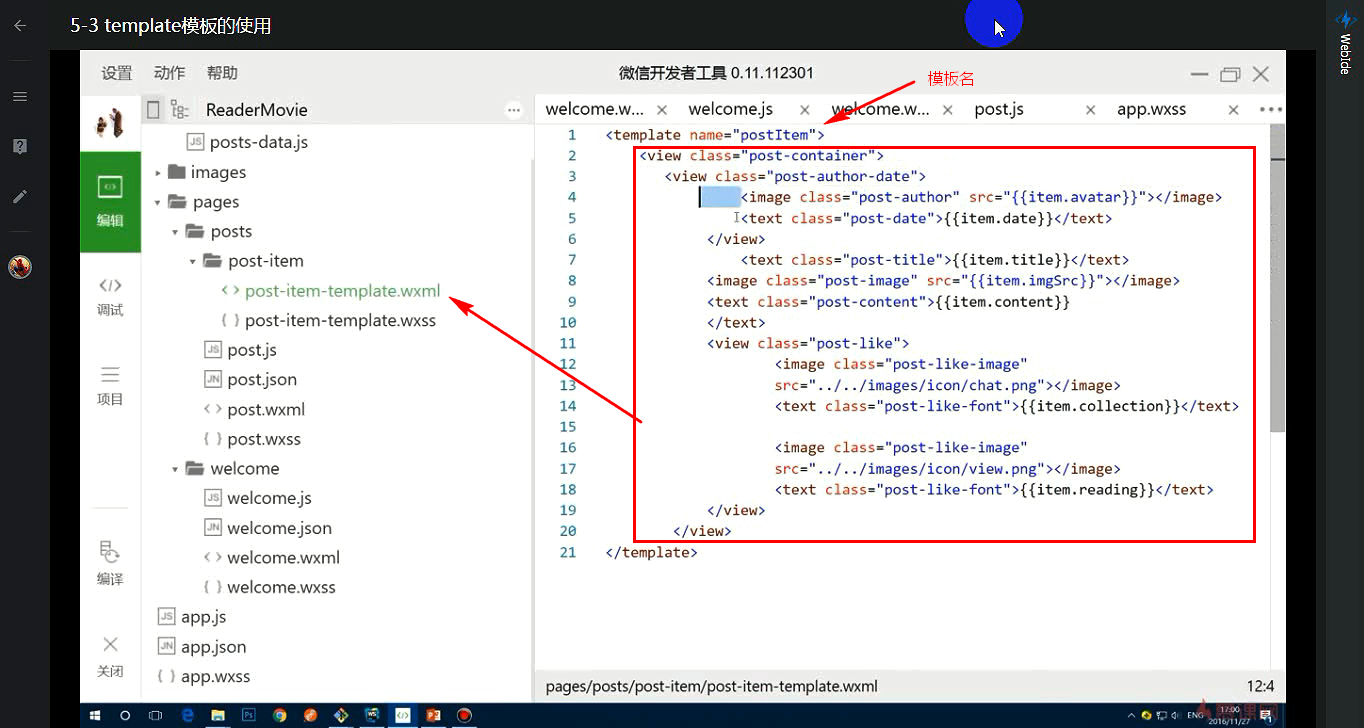Open post.wxml in the file tree
The width and height of the screenshot is (1364, 728).
[254, 409]
